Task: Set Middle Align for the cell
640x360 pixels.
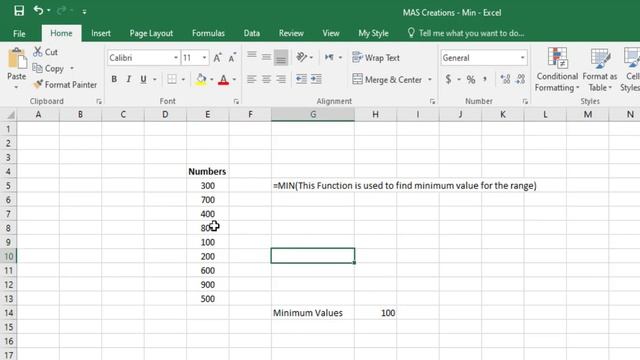Action: (x=267, y=57)
